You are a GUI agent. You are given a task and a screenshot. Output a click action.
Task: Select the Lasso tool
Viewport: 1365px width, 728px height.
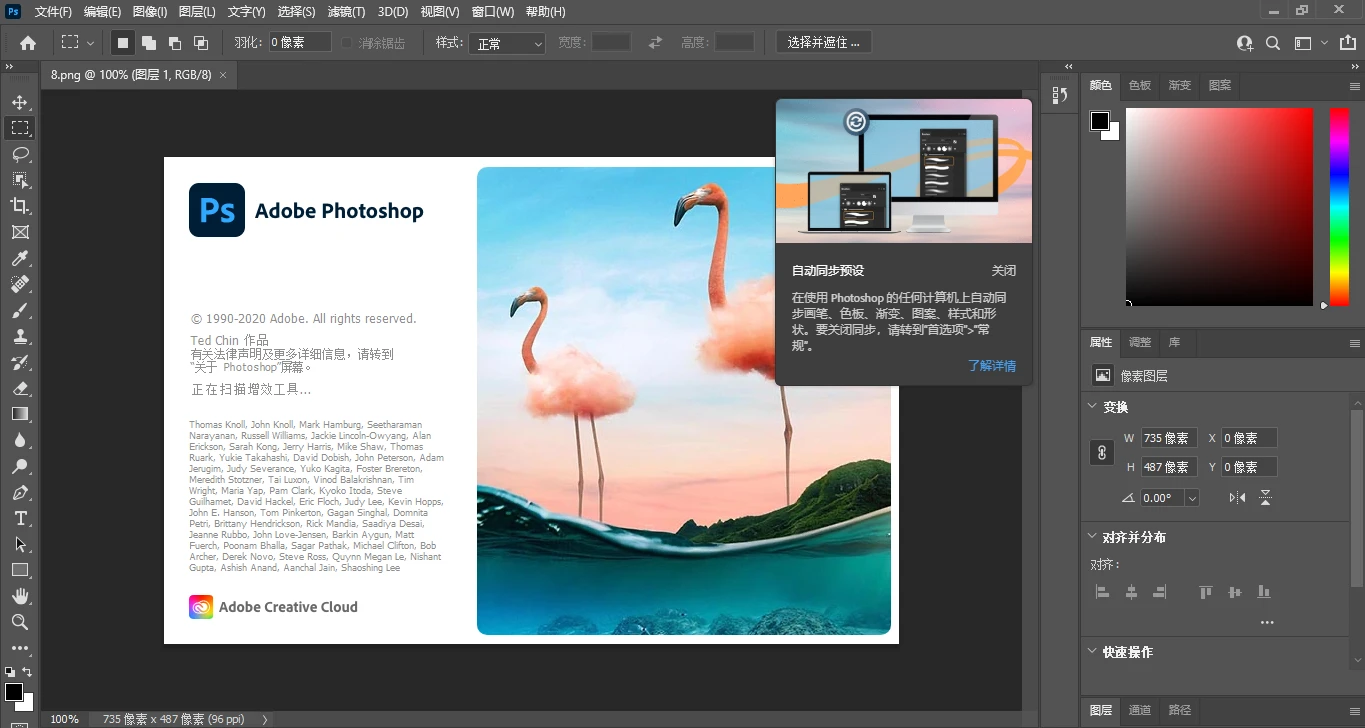pos(20,154)
